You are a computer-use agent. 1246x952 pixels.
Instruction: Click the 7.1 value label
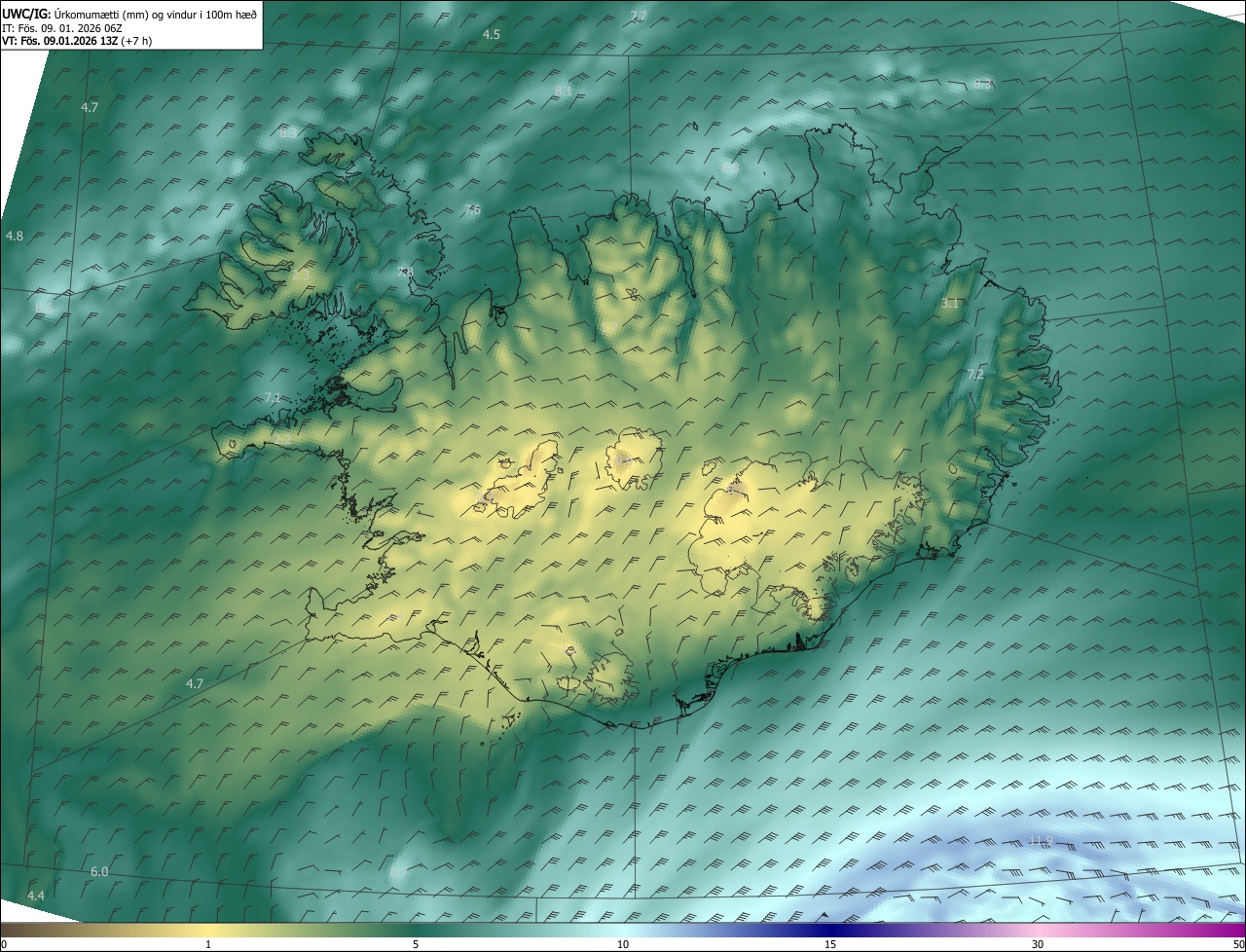(273, 397)
